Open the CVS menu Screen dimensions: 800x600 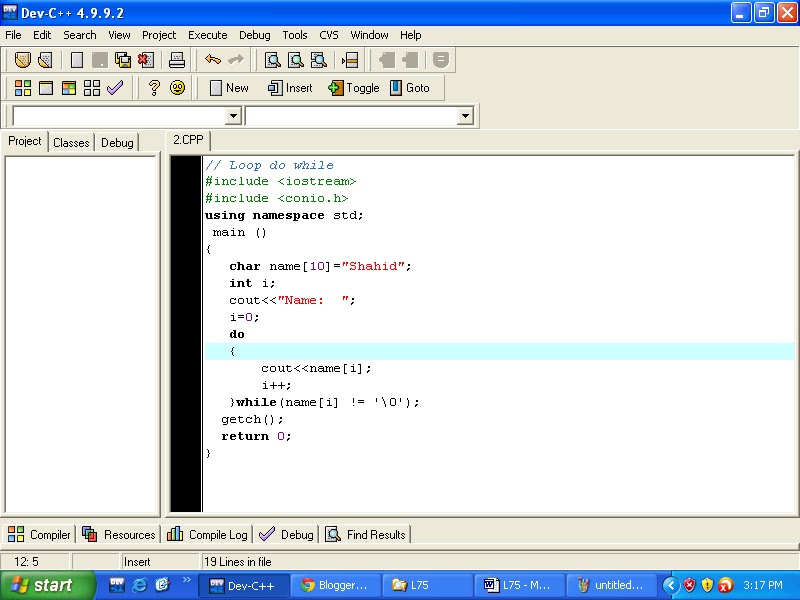pyautogui.click(x=329, y=35)
